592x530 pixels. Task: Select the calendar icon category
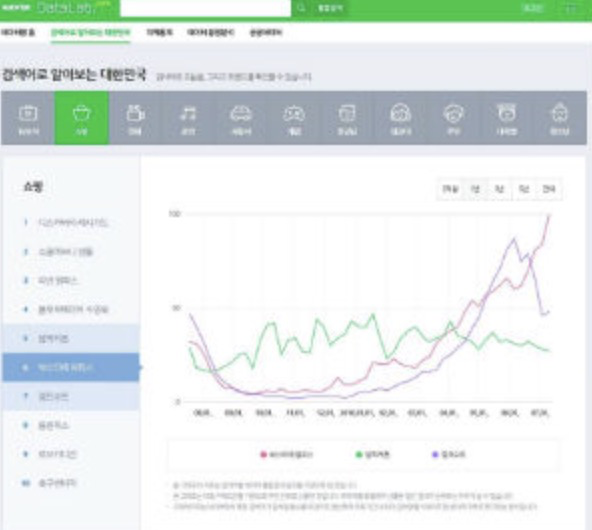click(x=28, y=118)
